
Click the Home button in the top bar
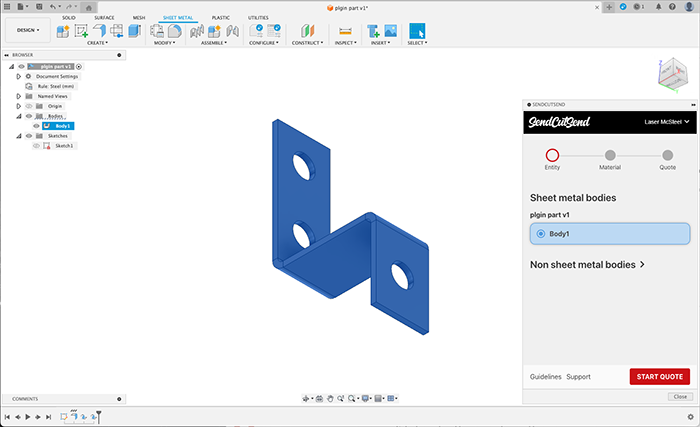point(90,7)
